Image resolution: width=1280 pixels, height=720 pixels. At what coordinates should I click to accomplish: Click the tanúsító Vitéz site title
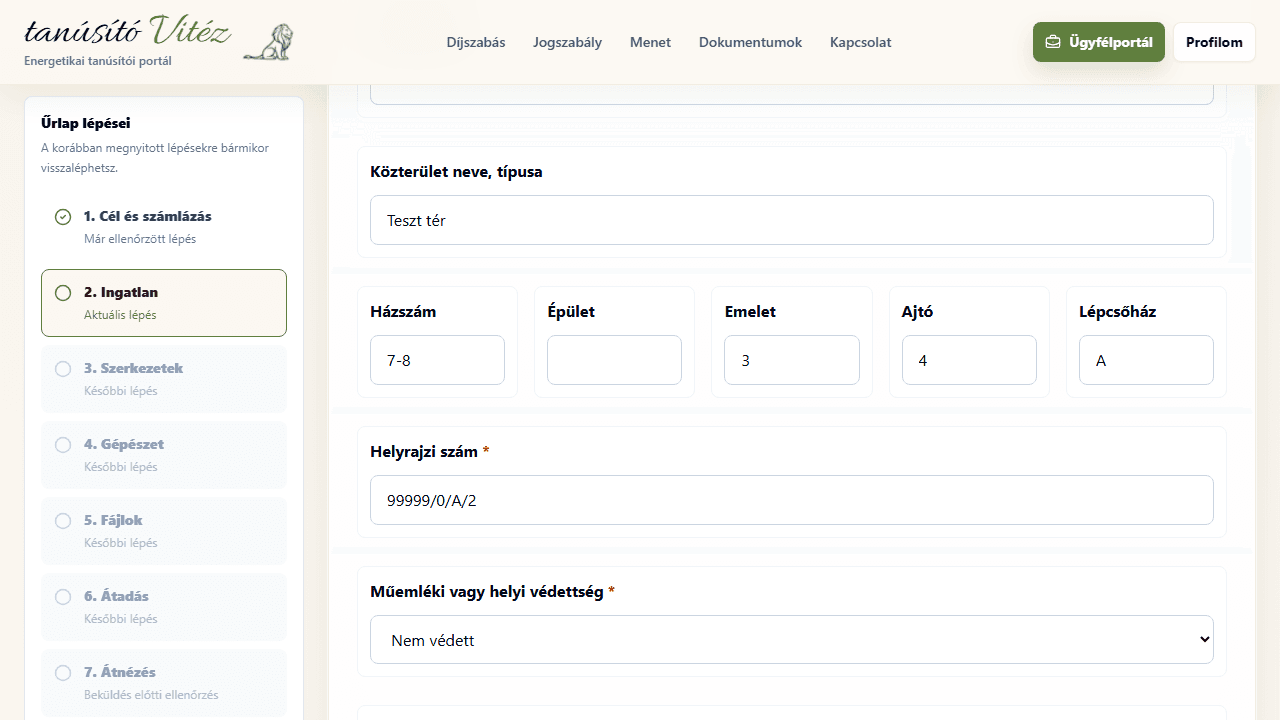128,31
